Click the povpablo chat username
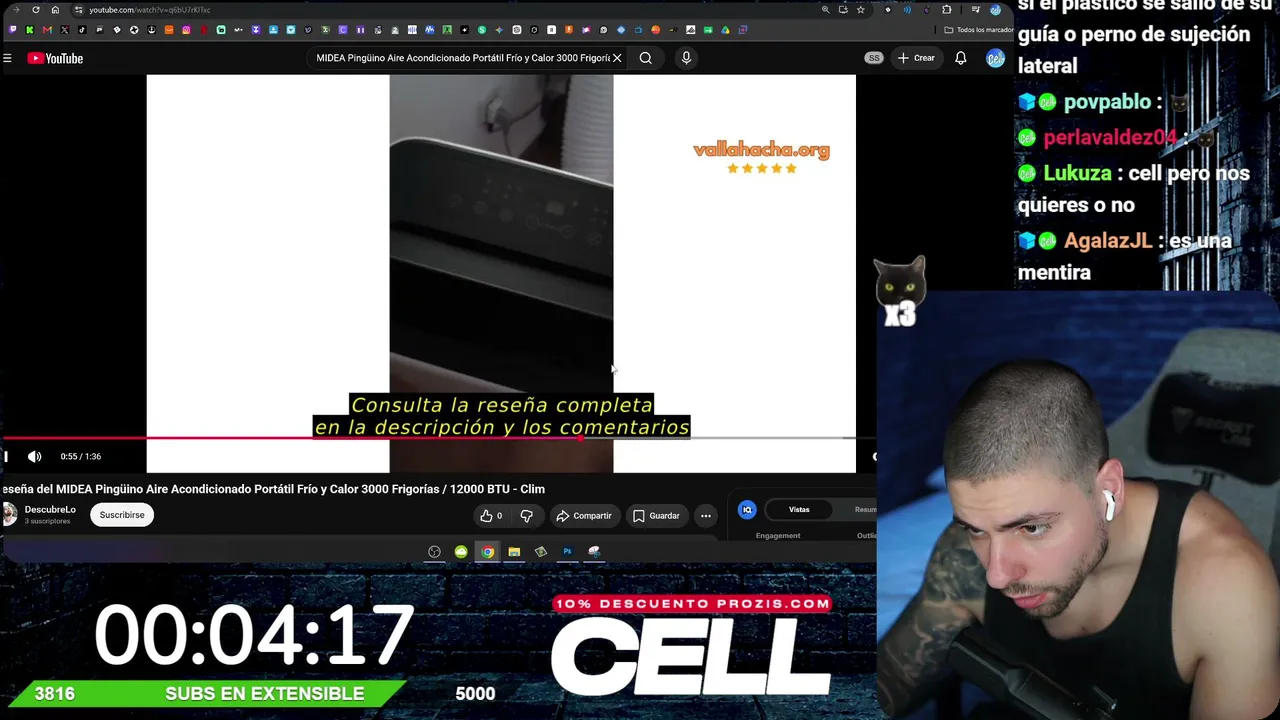Image resolution: width=1280 pixels, height=720 pixels. point(1107,102)
